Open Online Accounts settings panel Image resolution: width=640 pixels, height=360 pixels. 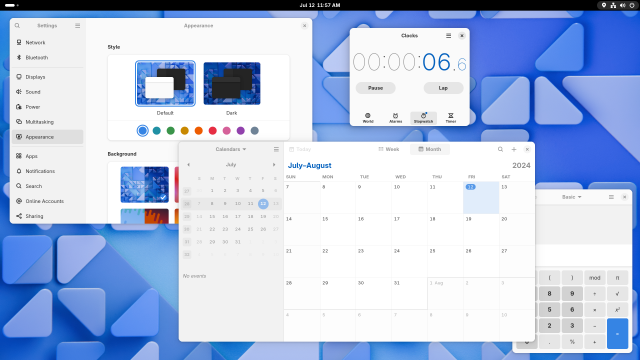(x=48, y=201)
